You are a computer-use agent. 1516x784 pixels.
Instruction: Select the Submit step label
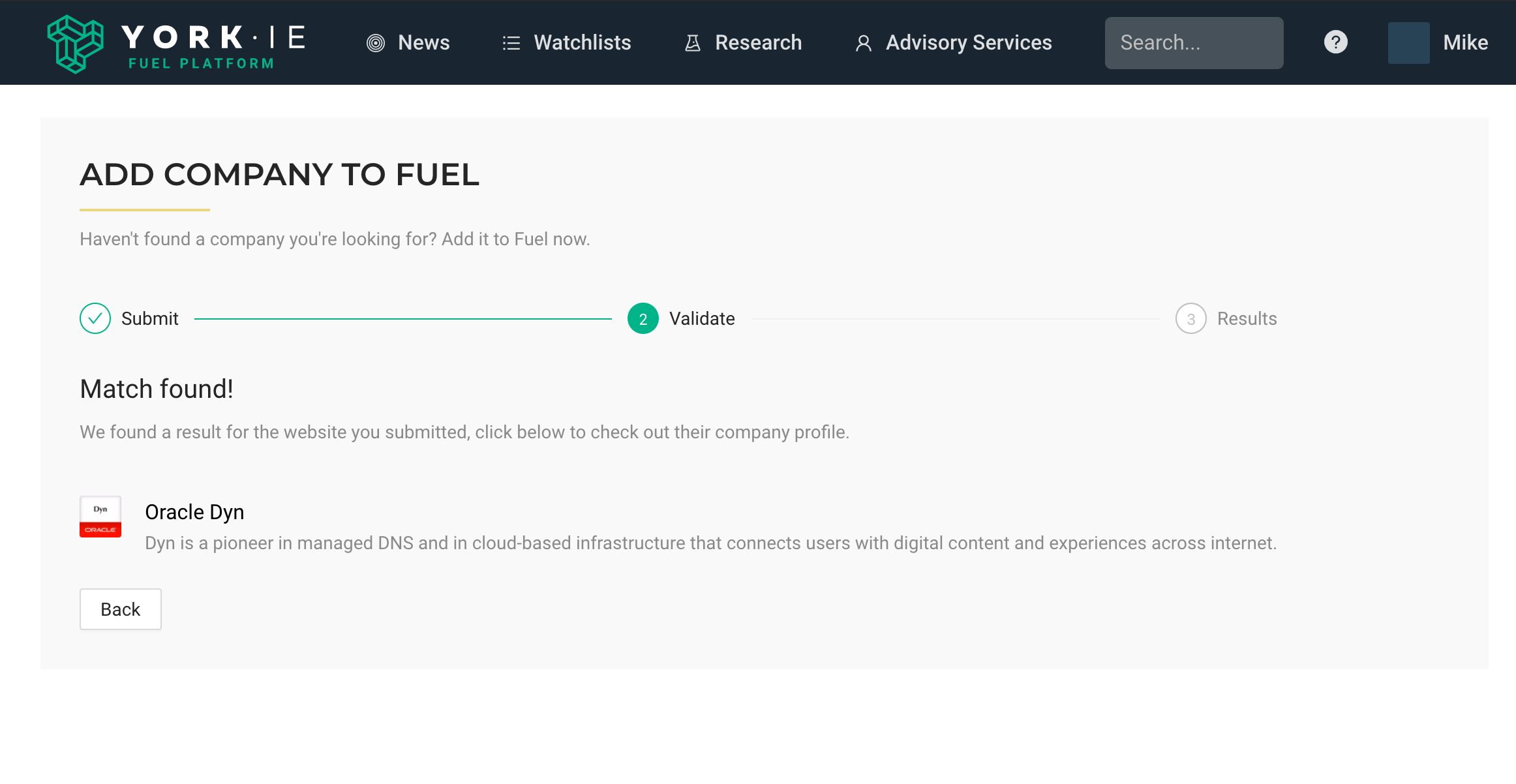(x=149, y=318)
